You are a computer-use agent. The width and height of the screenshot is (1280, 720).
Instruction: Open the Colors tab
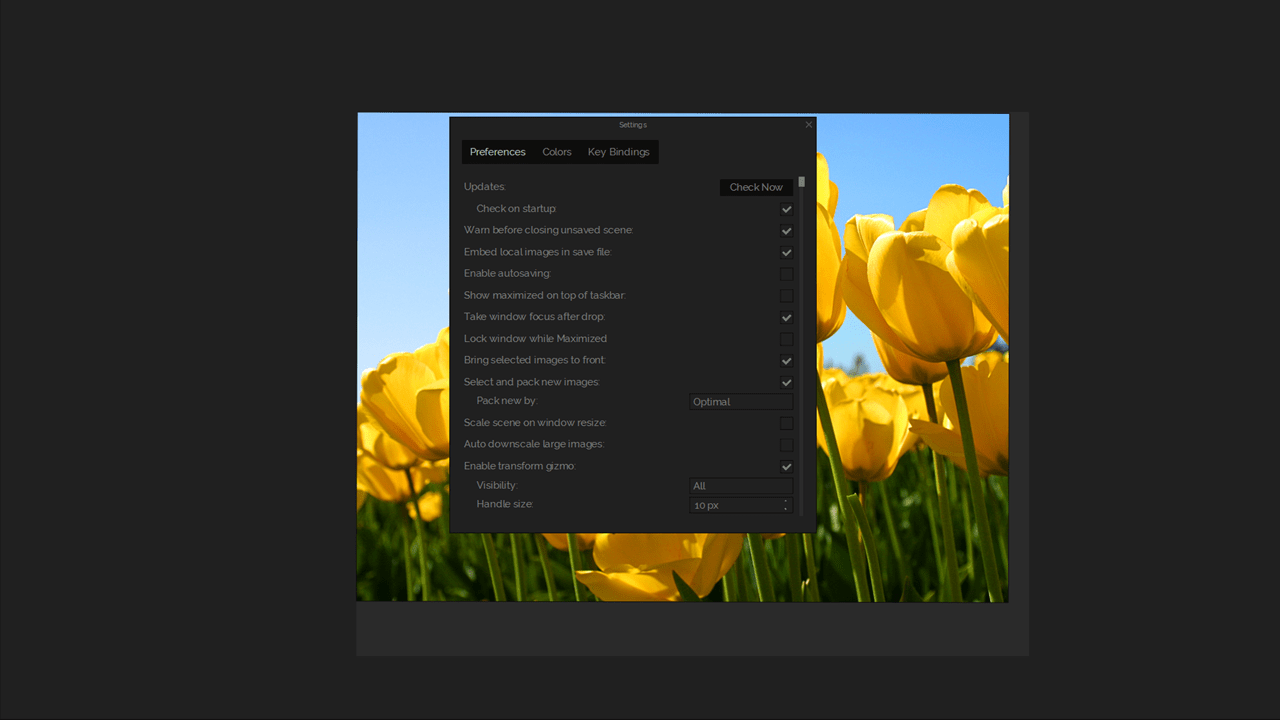coord(557,152)
